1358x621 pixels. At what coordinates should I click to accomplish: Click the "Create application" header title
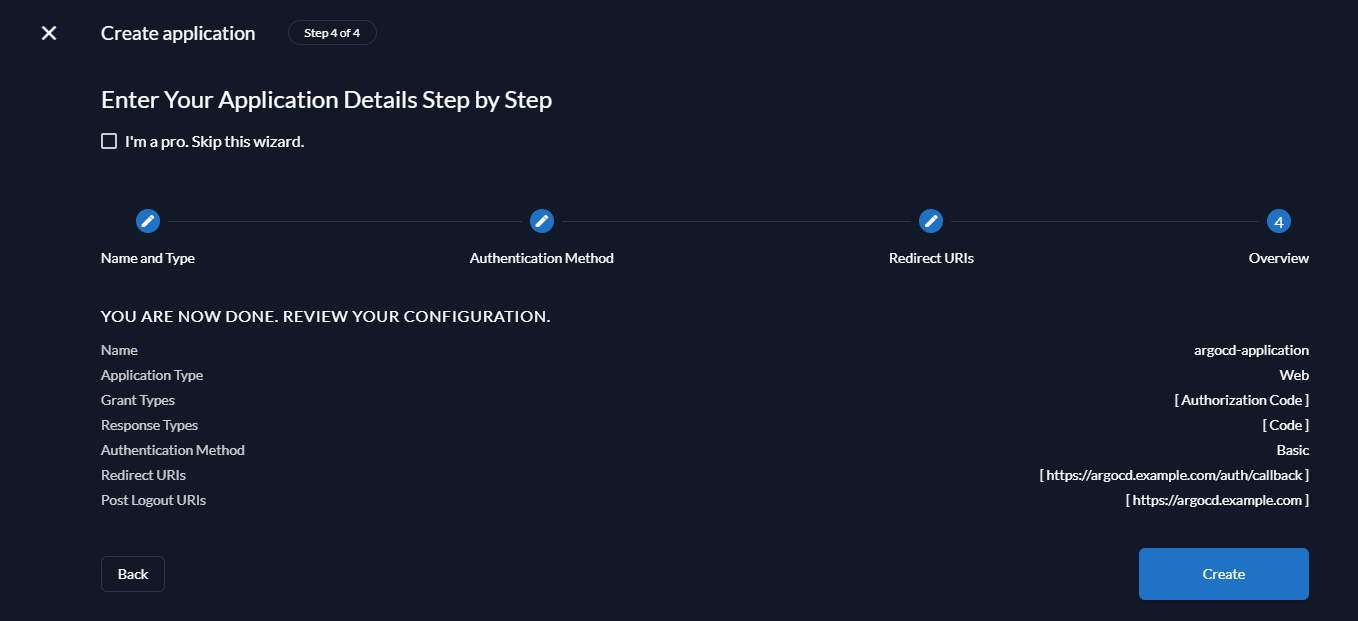178,33
